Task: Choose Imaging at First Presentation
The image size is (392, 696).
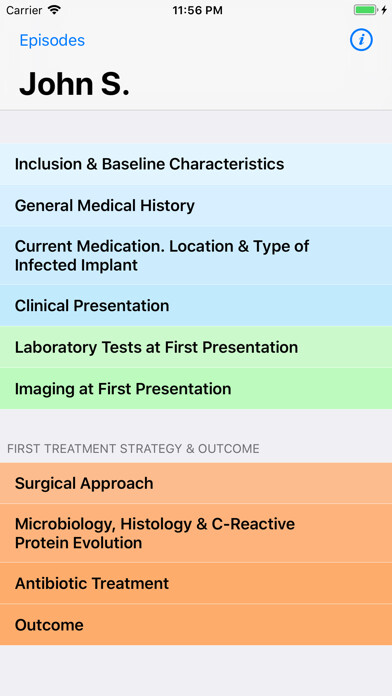Action: click(x=196, y=388)
